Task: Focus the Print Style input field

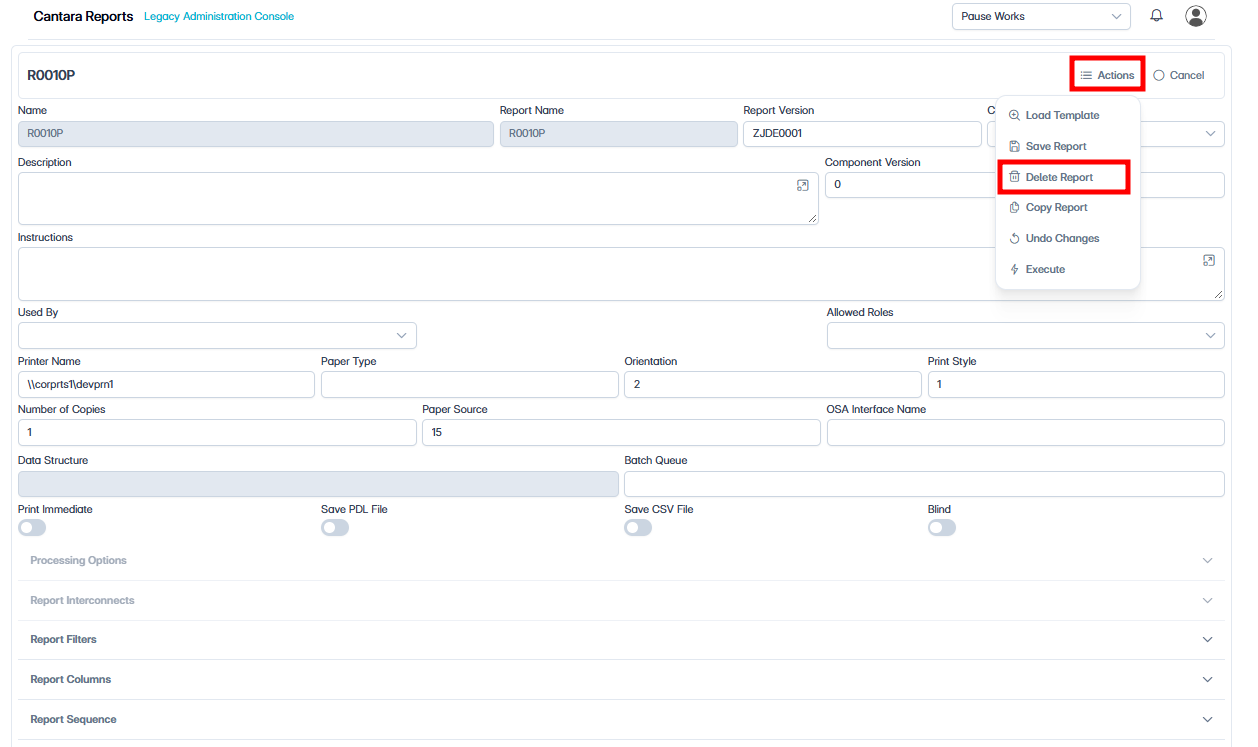Action: pyautogui.click(x=1076, y=384)
